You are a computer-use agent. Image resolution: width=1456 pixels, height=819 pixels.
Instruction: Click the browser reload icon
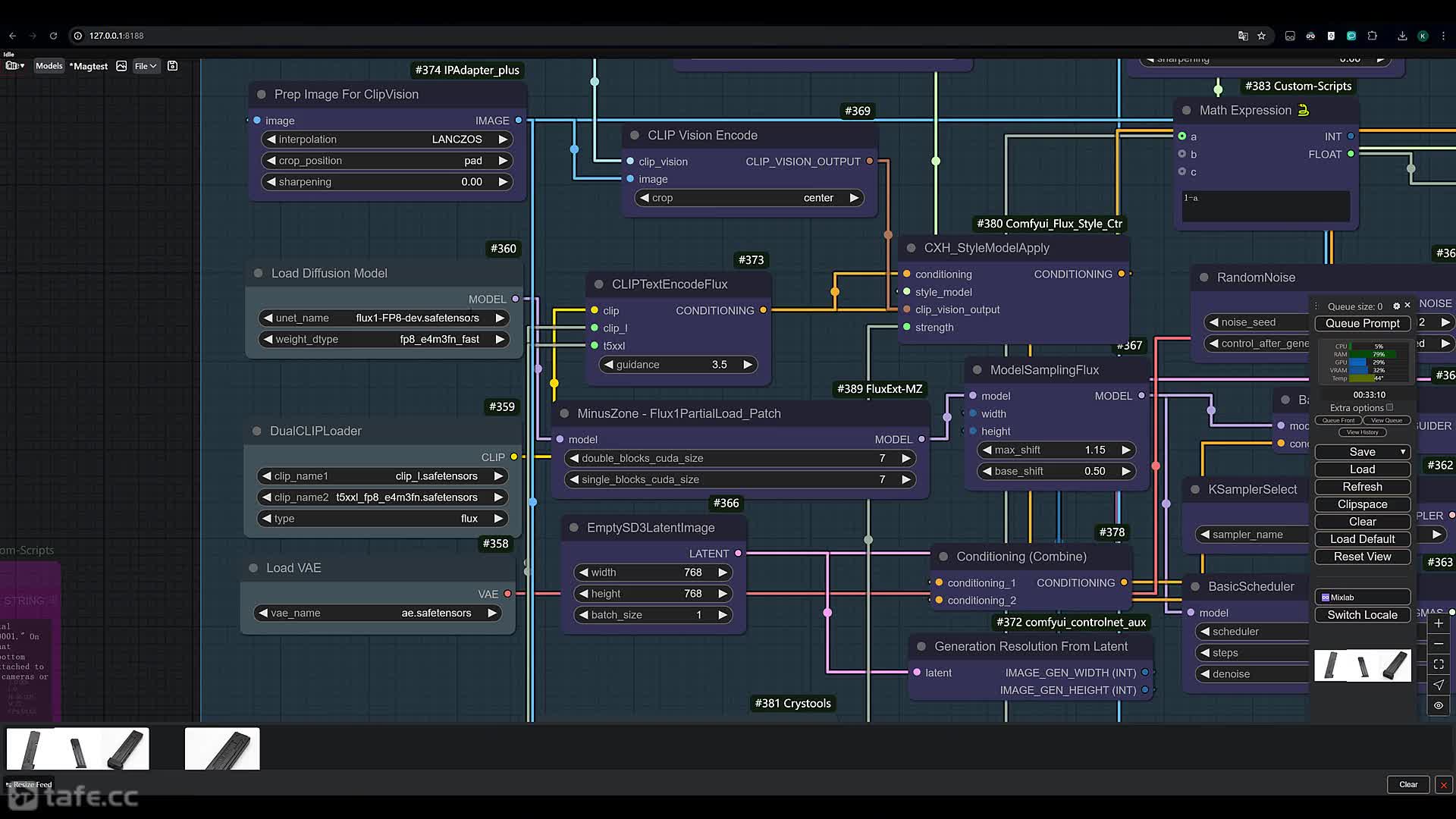click(53, 36)
